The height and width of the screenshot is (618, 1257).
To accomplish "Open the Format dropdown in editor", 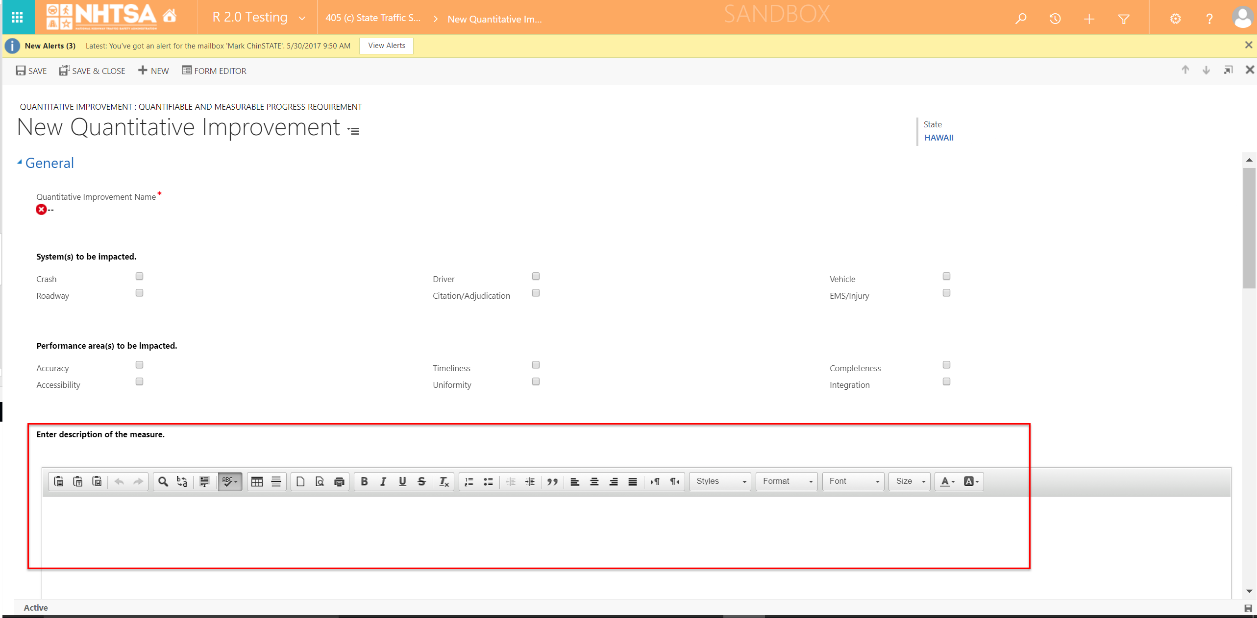I will [787, 481].
